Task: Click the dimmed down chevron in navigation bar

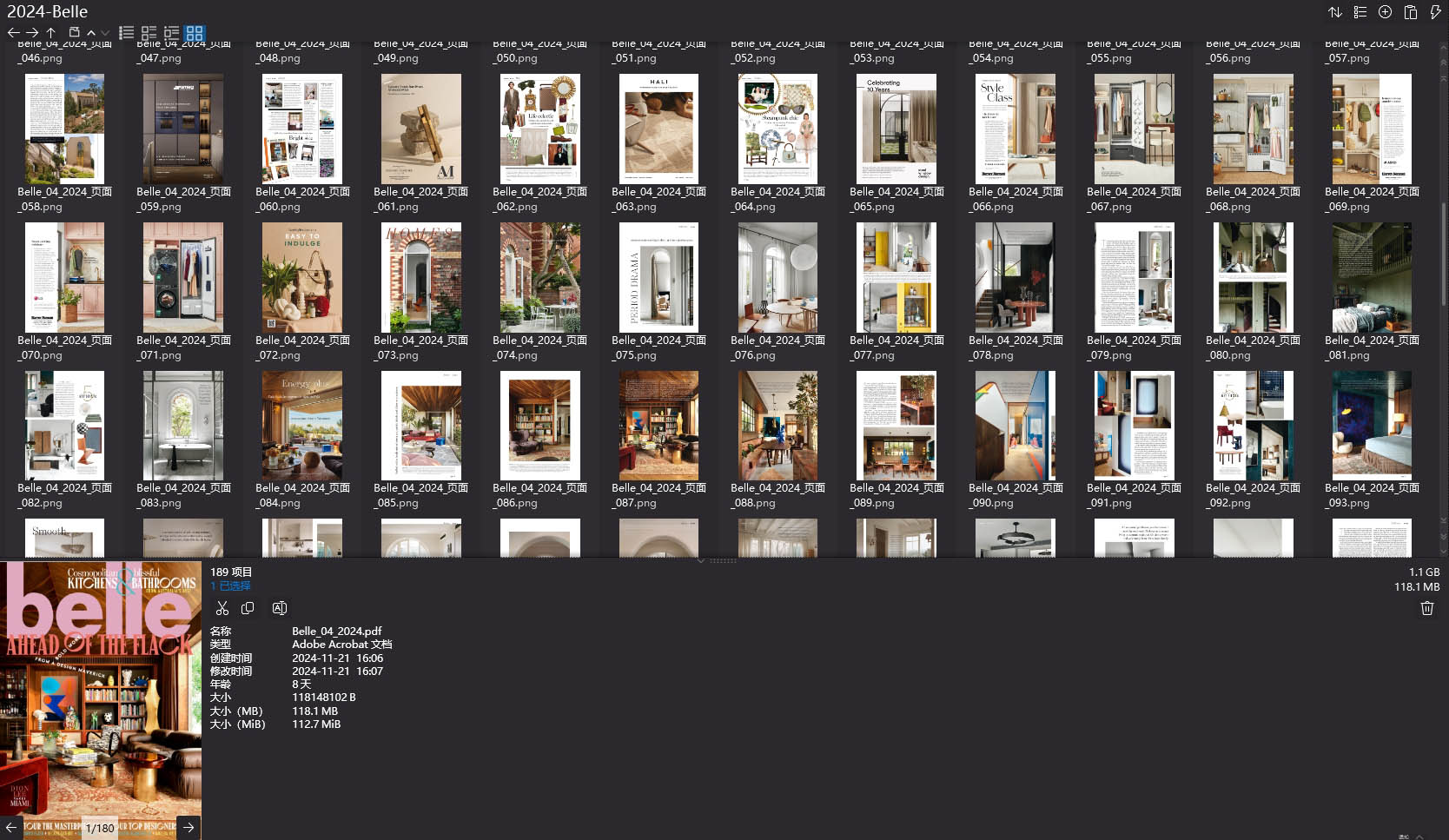Action: (105, 33)
